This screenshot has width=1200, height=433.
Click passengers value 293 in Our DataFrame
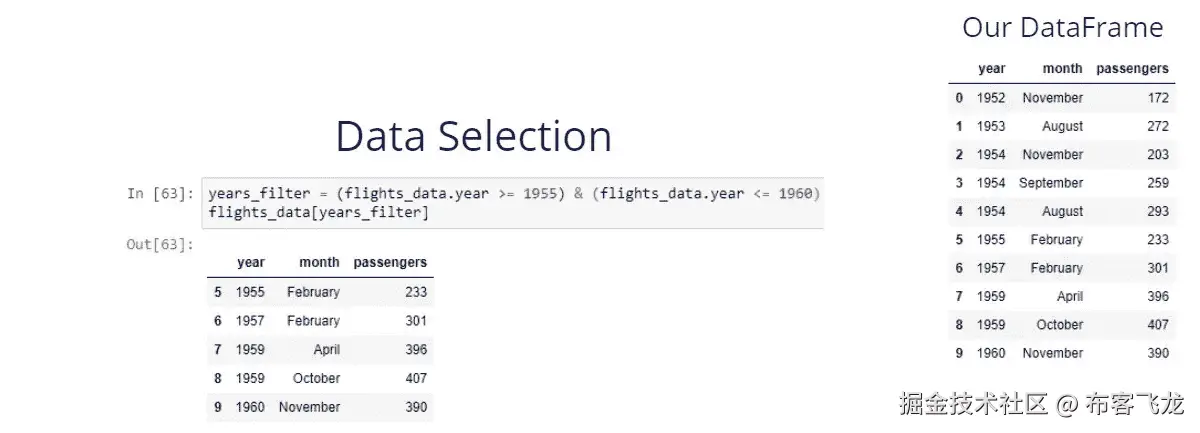1158,211
